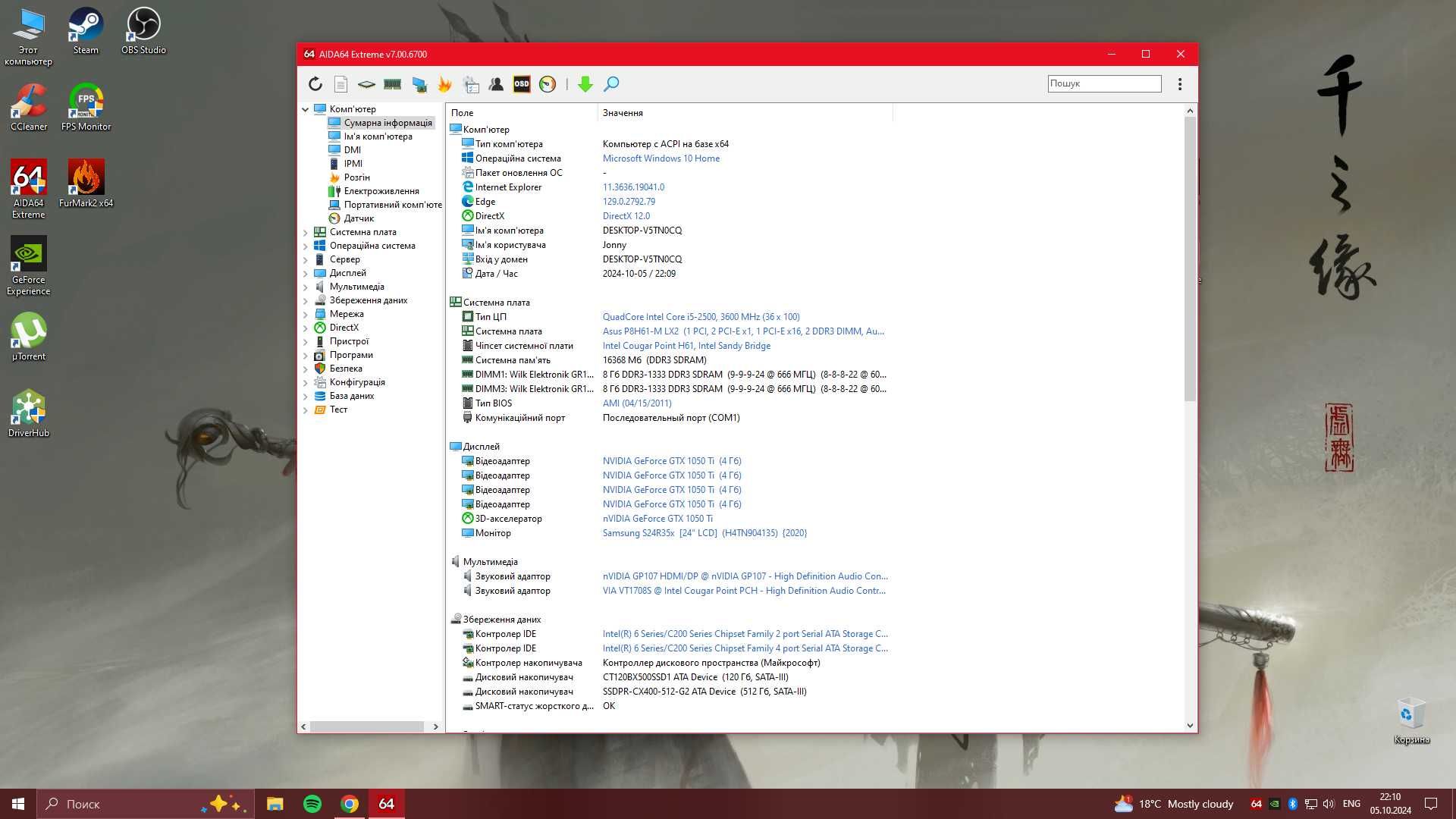Expand the Системна плата tree node
1456x819 pixels.
tap(306, 232)
